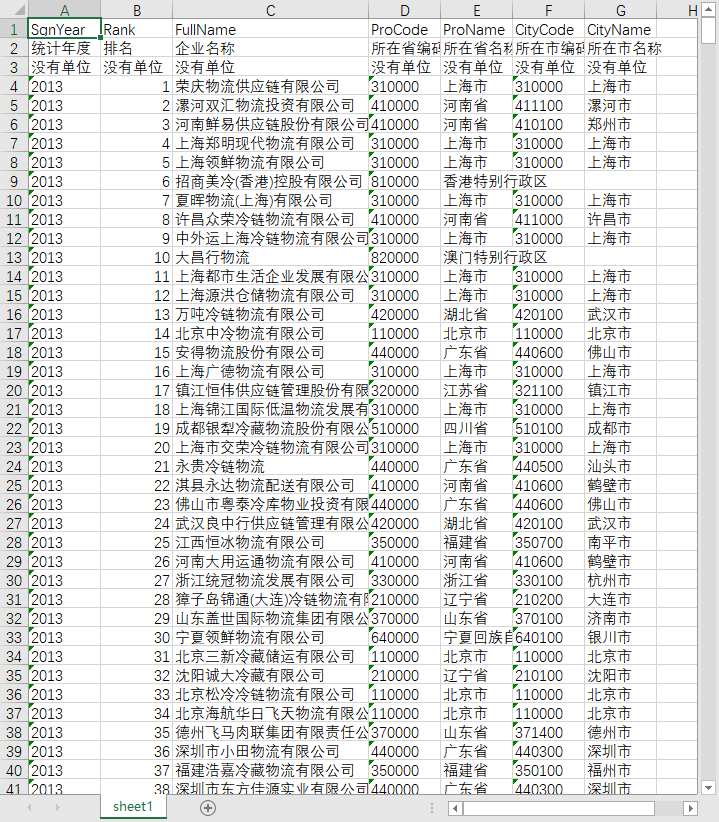Image resolution: width=719 pixels, height=822 pixels.
Task: Select cell 宁夏领鲜物流有限公司
Action: (270, 637)
